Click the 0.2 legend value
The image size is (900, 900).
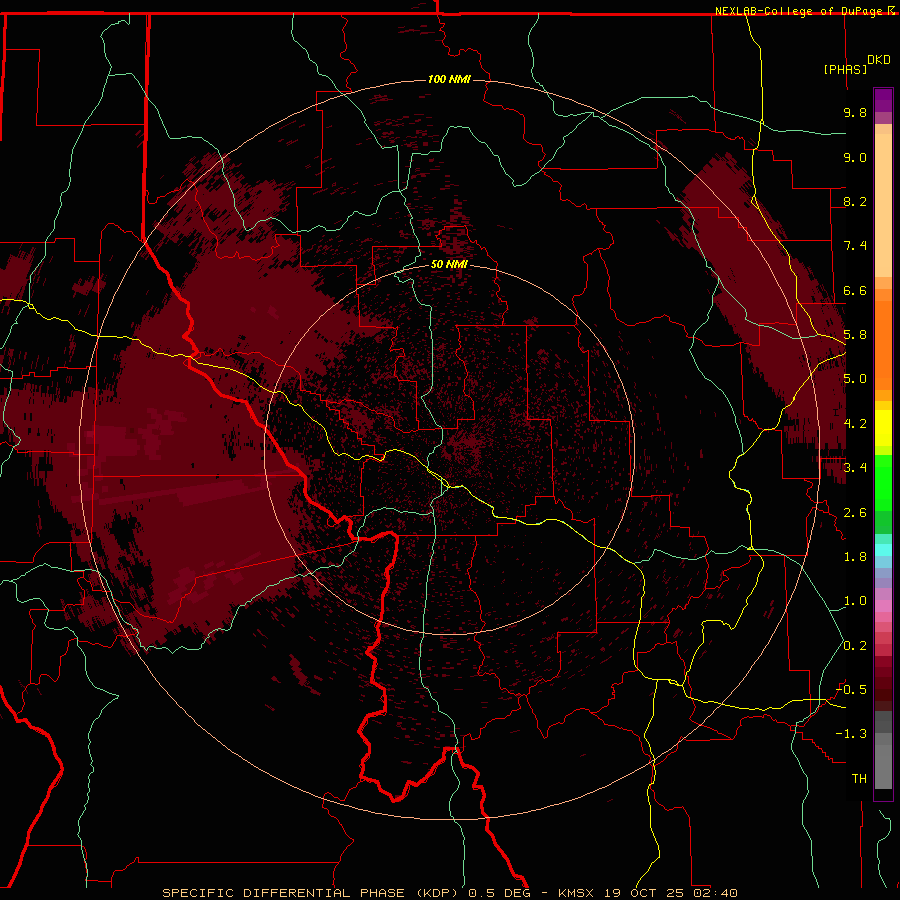[x=855, y=646]
